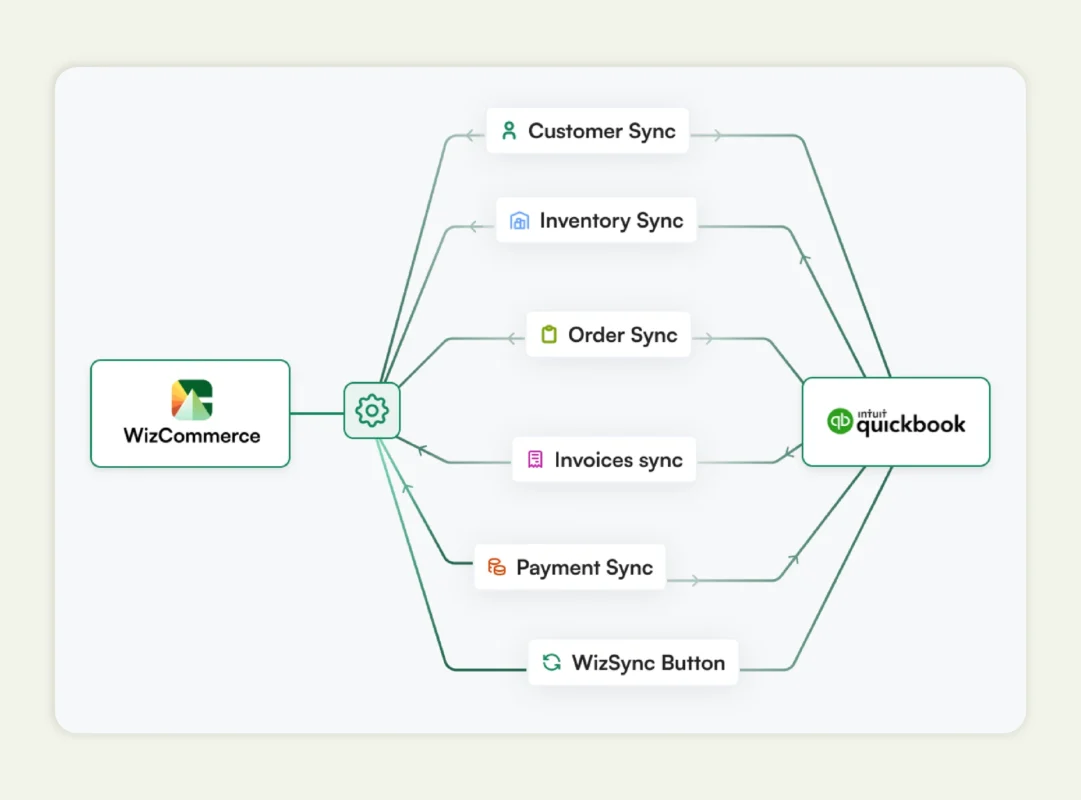This screenshot has height=800, width=1081.
Task: Select the Payment Sync coins icon
Action: coord(496,567)
